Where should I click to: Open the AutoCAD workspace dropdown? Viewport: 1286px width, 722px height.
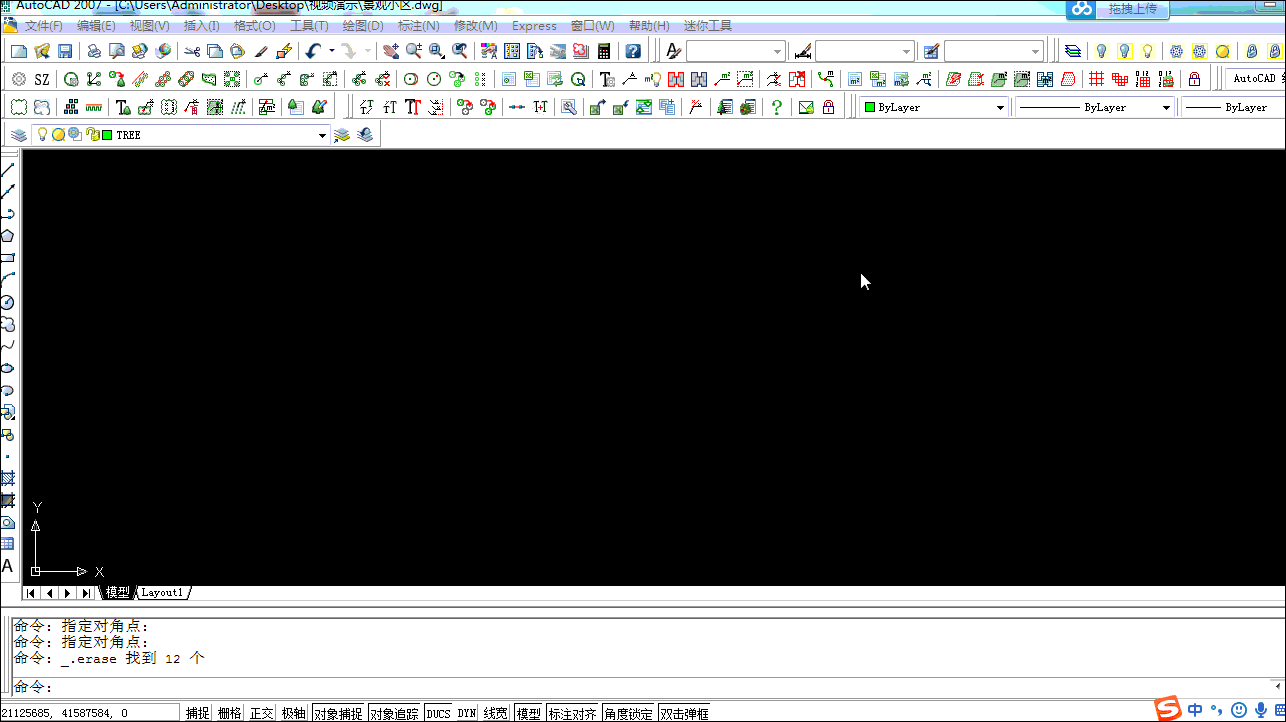click(1254, 79)
